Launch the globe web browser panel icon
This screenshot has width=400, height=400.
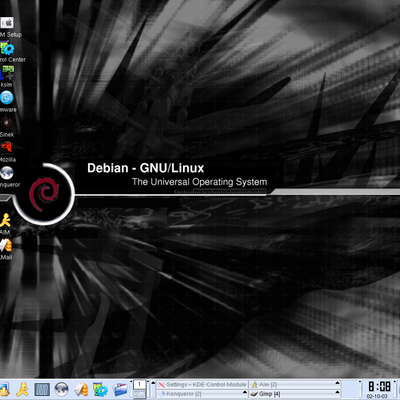[x=62, y=389]
